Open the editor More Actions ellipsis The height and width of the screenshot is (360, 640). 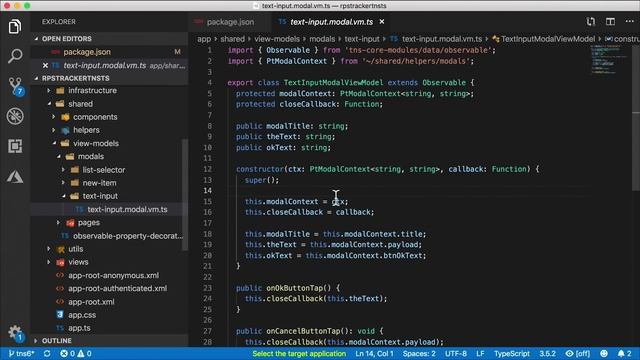(x=629, y=21)
